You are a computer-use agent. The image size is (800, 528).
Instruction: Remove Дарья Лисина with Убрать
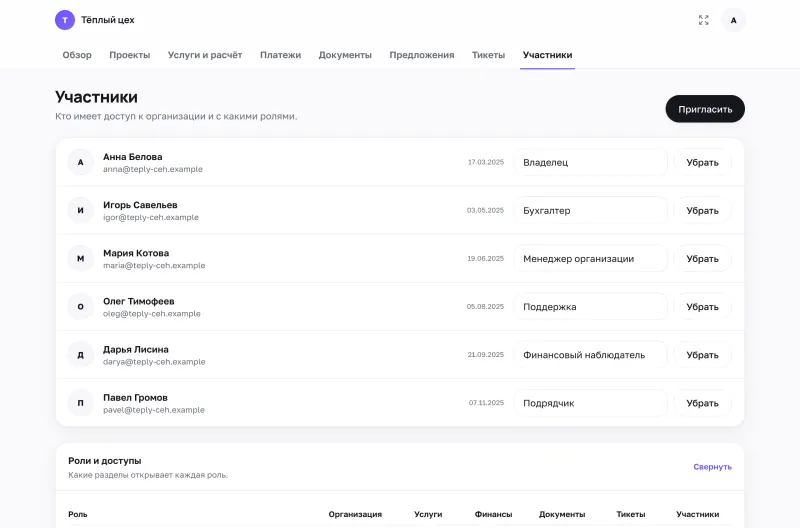tap(702, 355)
